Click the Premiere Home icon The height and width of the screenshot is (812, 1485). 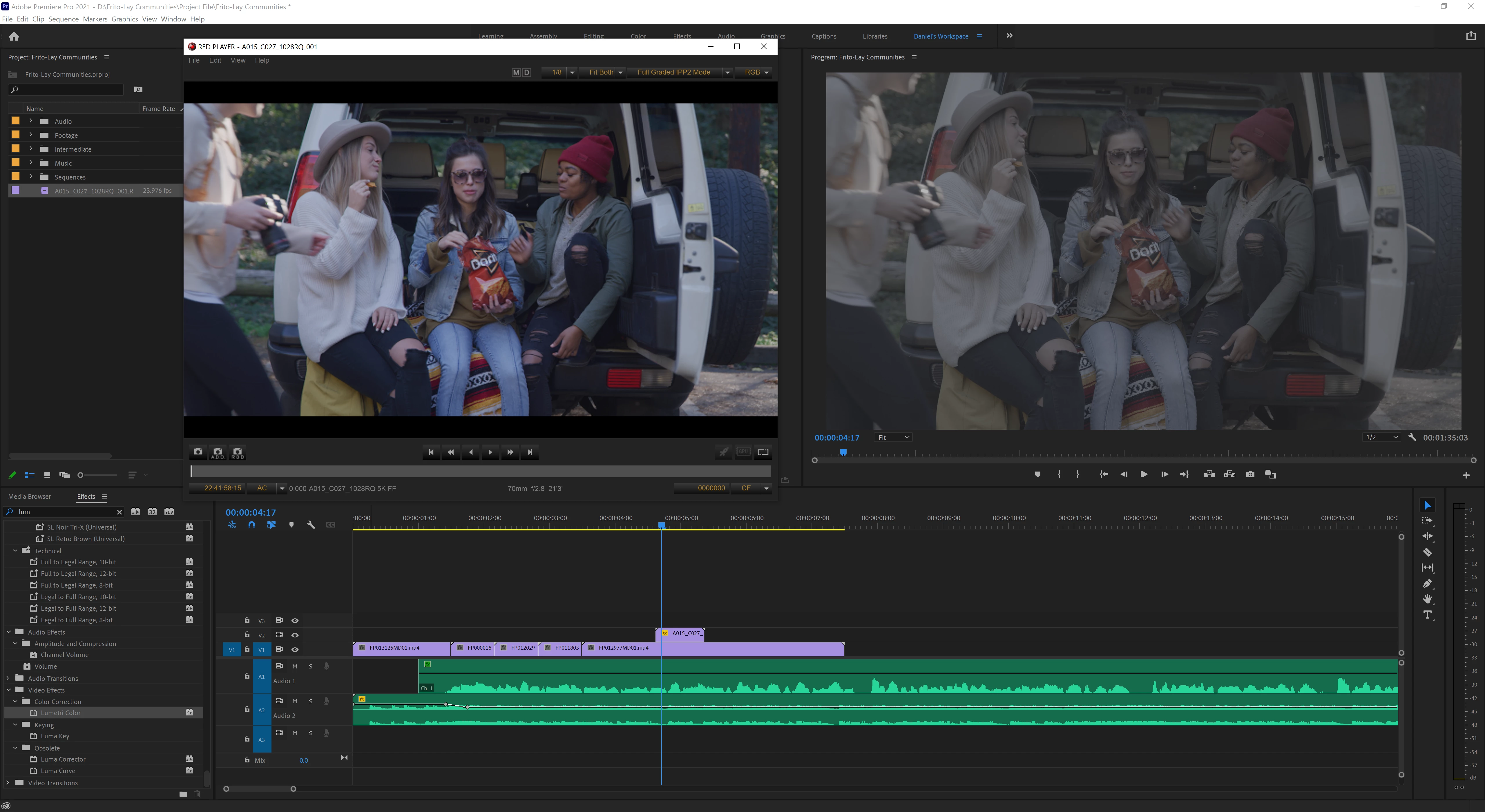pyautogui.click(x=14, y=36)
